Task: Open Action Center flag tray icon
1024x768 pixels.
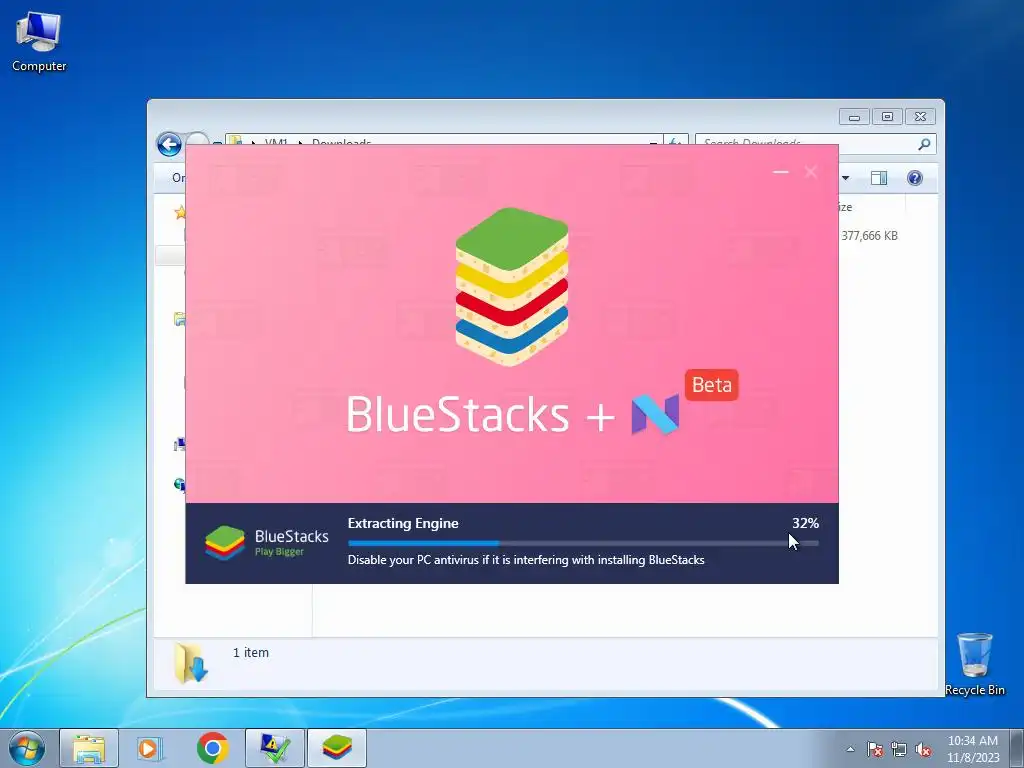Action: point(874,749)
